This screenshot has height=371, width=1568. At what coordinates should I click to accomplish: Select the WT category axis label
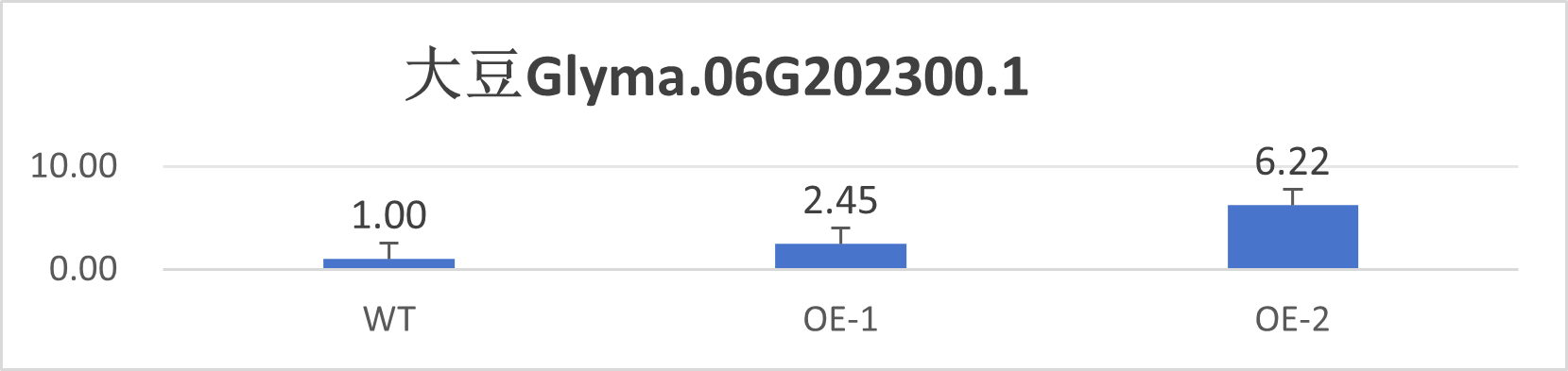coord(389,320)
